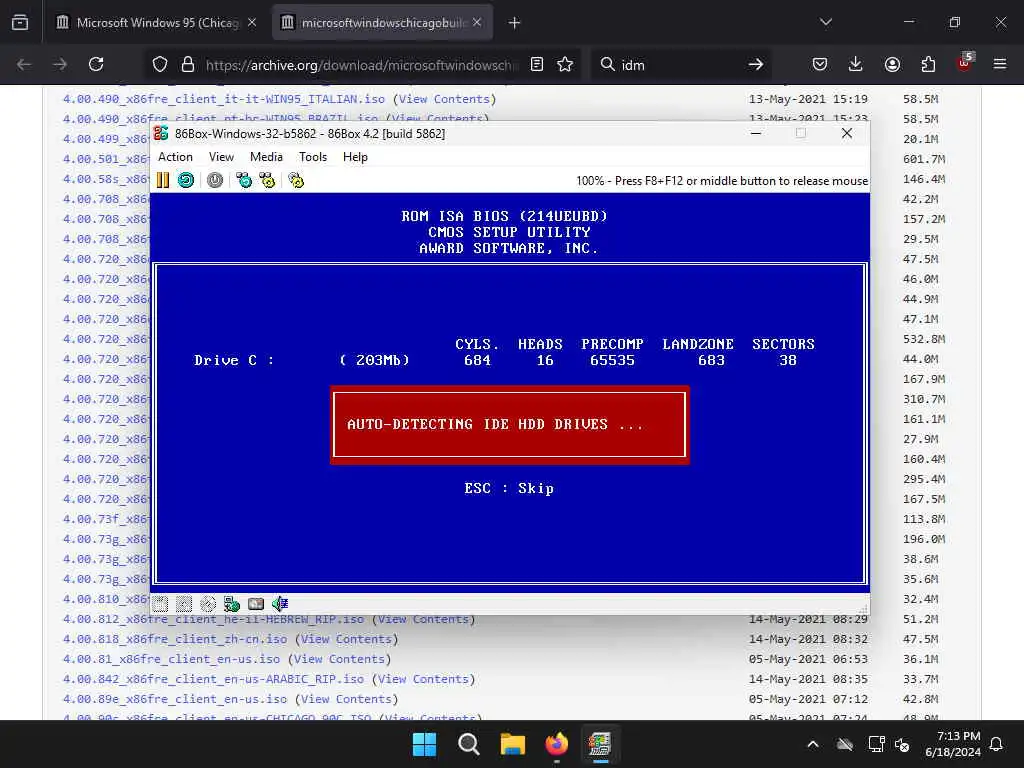Click the 58.5M size of the ITALIAN iso

921,99
